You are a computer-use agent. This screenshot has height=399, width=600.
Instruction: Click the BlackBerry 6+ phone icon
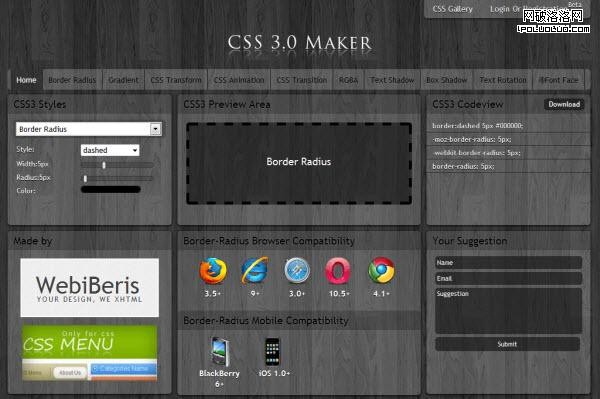point(220,351)
